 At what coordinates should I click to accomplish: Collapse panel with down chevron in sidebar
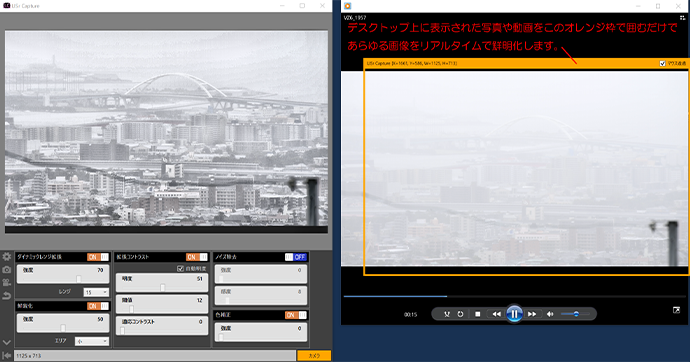7,342
